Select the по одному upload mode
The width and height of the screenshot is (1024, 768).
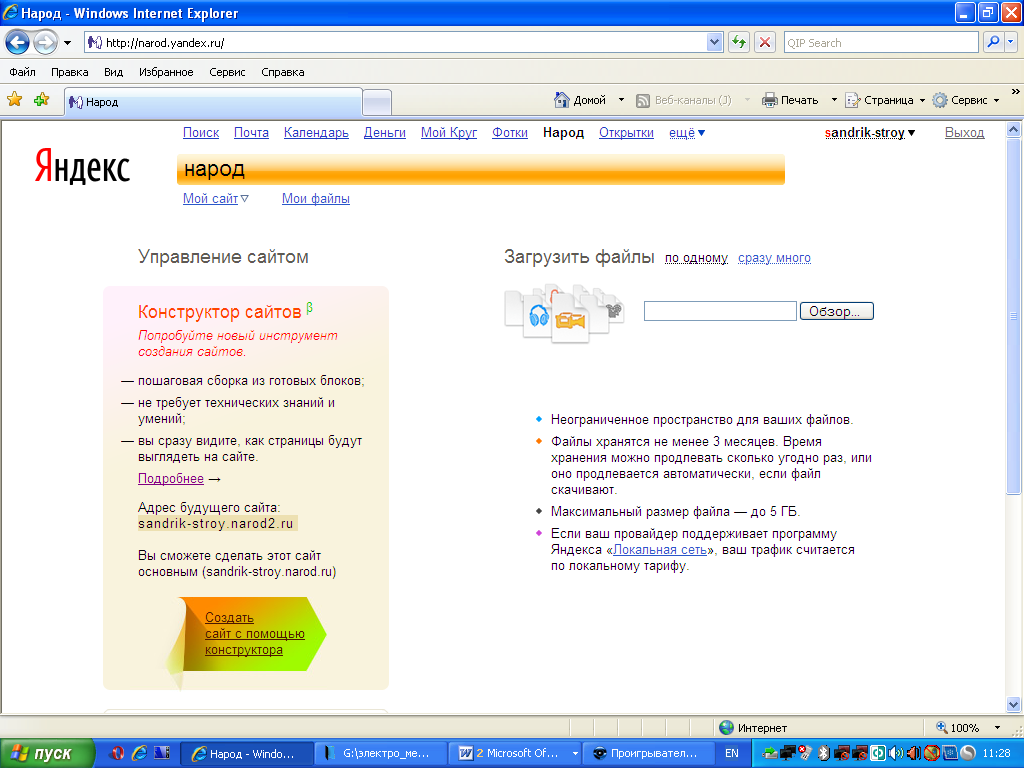696,258
